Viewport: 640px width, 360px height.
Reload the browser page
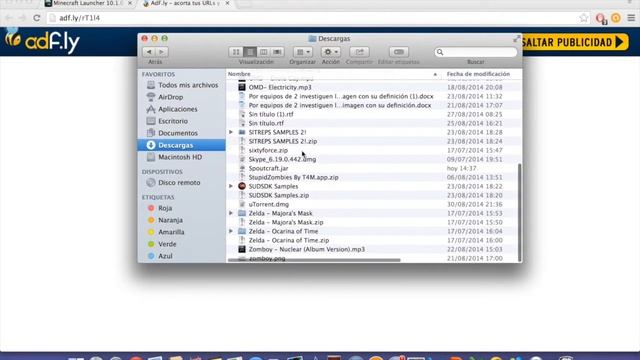37,18
